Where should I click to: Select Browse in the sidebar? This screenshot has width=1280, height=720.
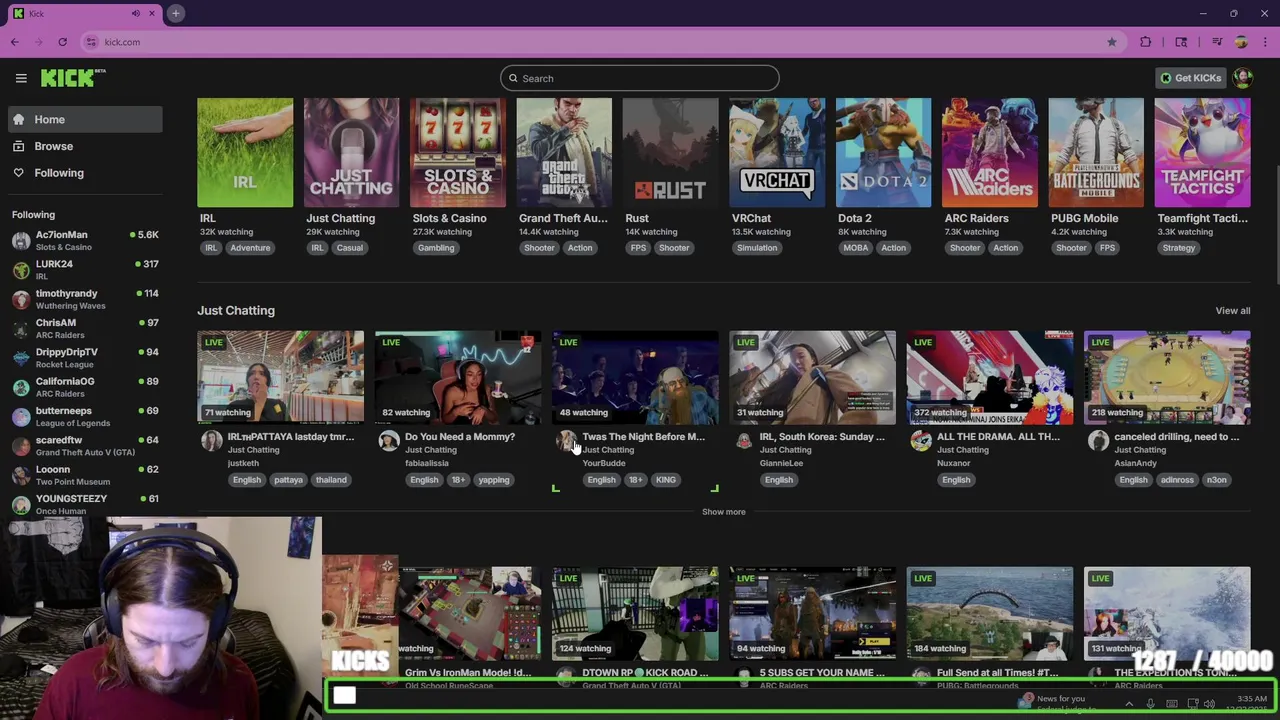tap(85, 146)
